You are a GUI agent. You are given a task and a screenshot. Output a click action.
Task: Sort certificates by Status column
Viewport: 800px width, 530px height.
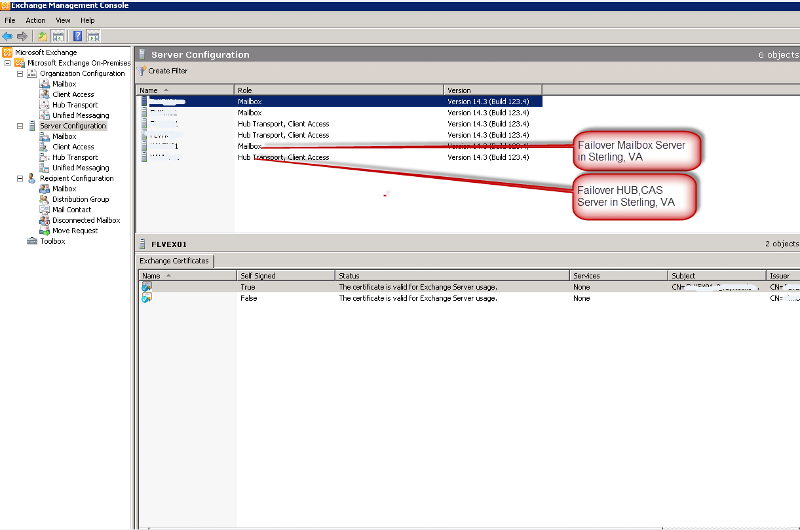point(452,275)
